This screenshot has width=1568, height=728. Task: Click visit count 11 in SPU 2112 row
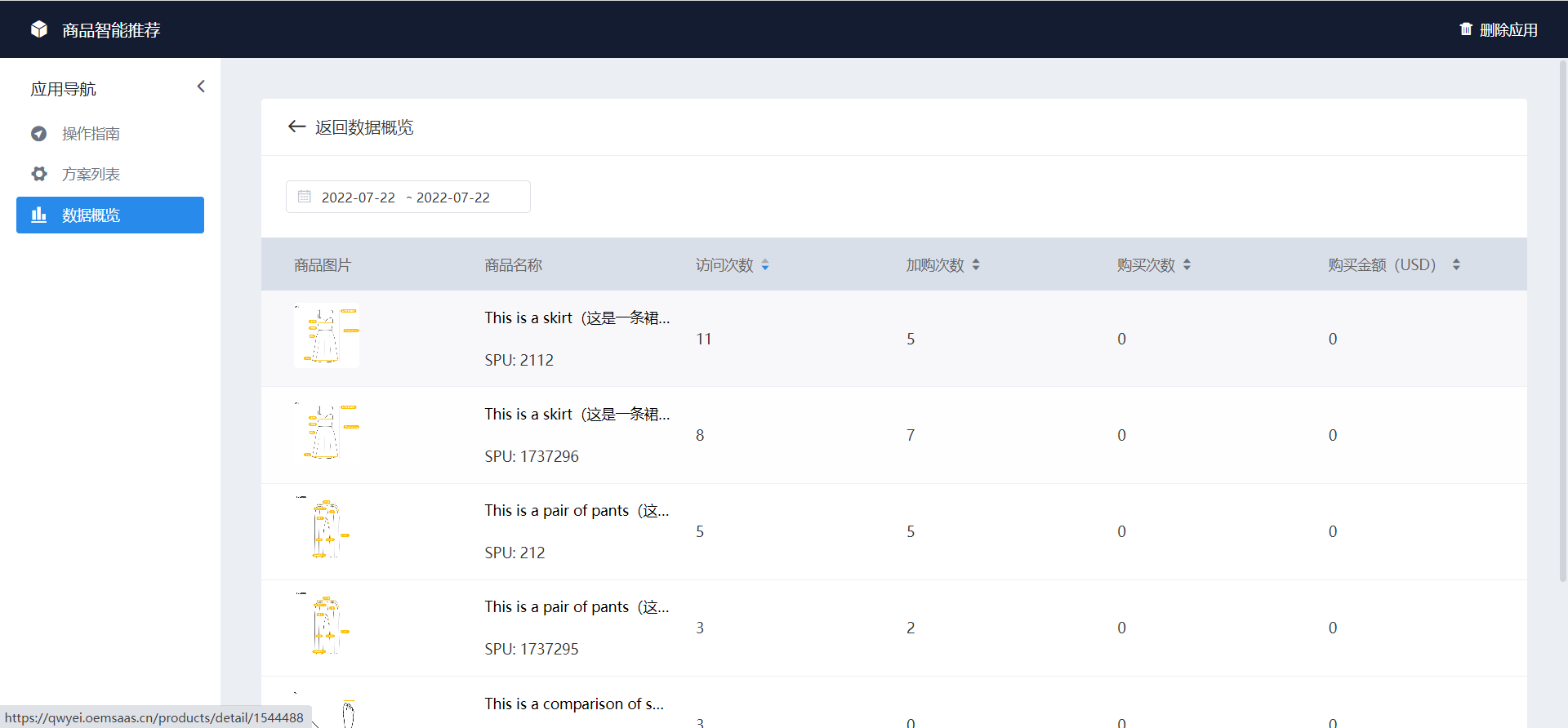704,339
